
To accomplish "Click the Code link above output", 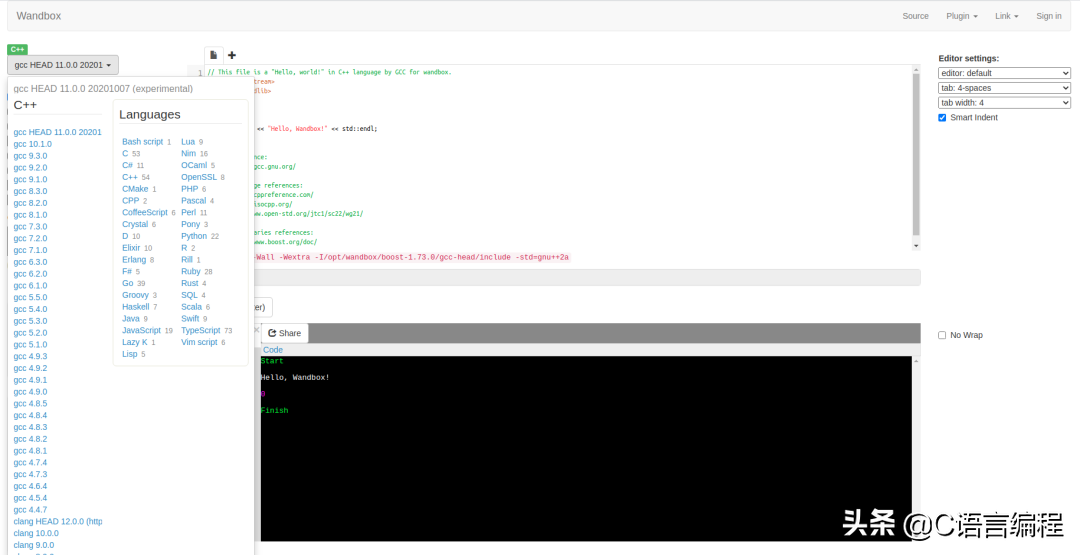I will (273, 350).
